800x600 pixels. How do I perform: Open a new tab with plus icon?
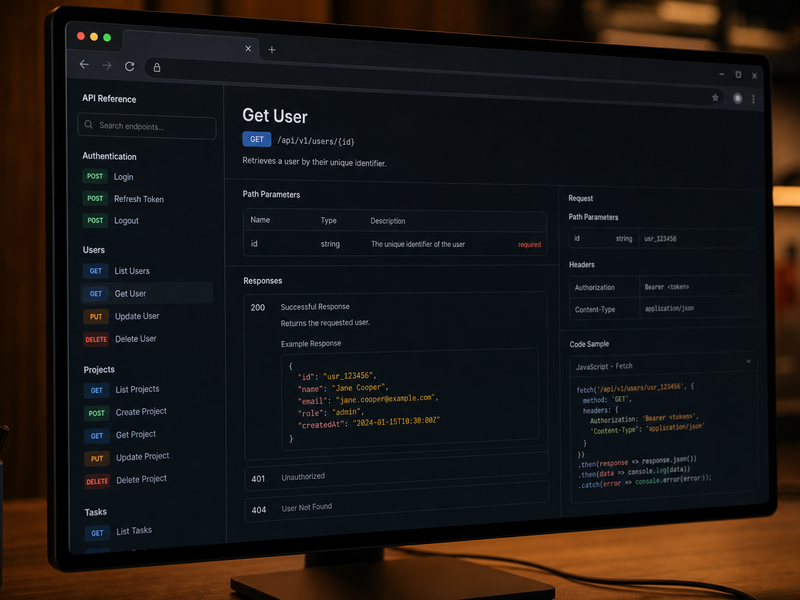click(x=271, y=49)
